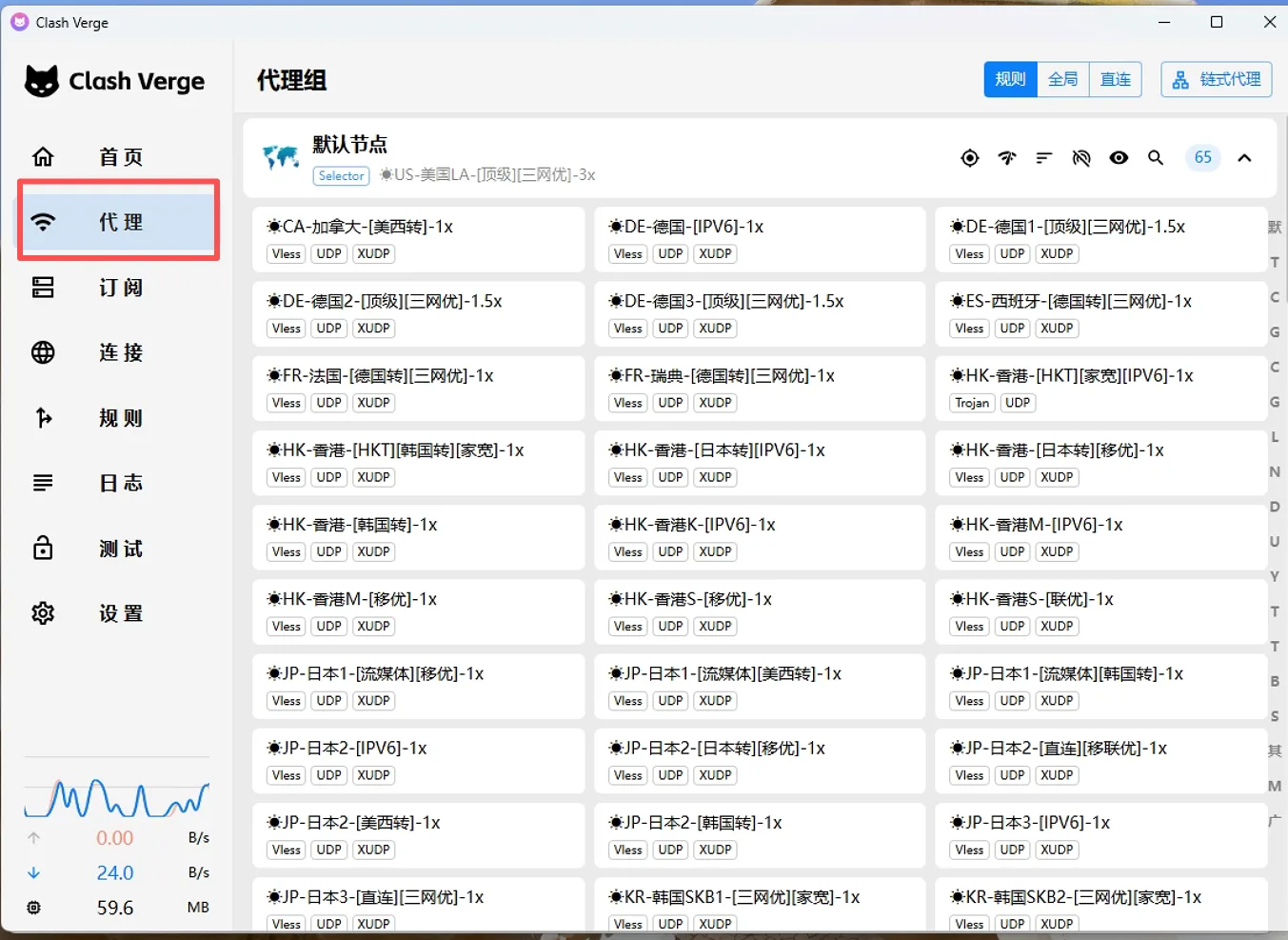Click the memory usage chip icon
Image resolution: width=1288 pixels, height=940 pixels.
(34, 908)
